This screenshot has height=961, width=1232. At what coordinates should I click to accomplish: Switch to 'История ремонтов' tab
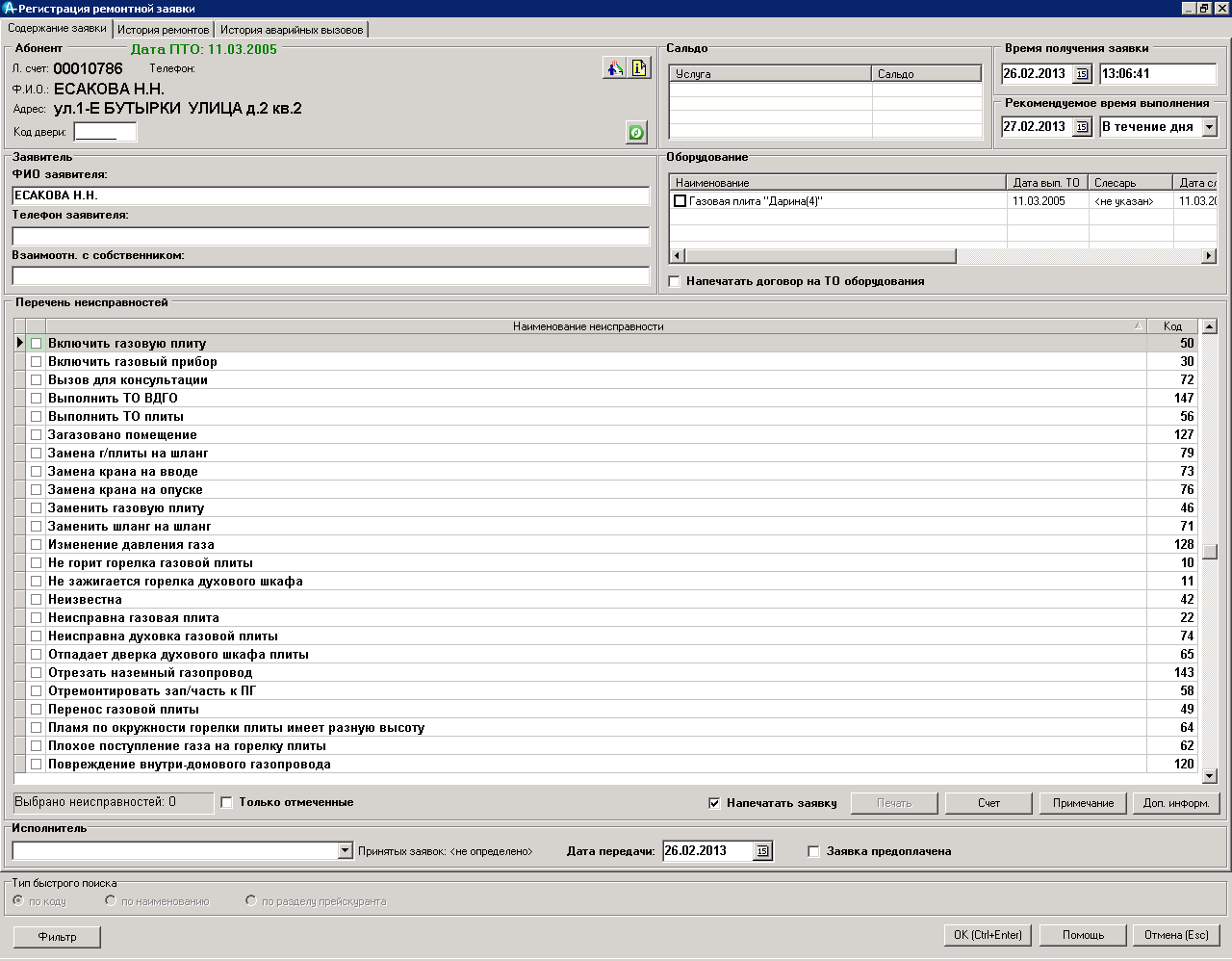pos(163,30)
